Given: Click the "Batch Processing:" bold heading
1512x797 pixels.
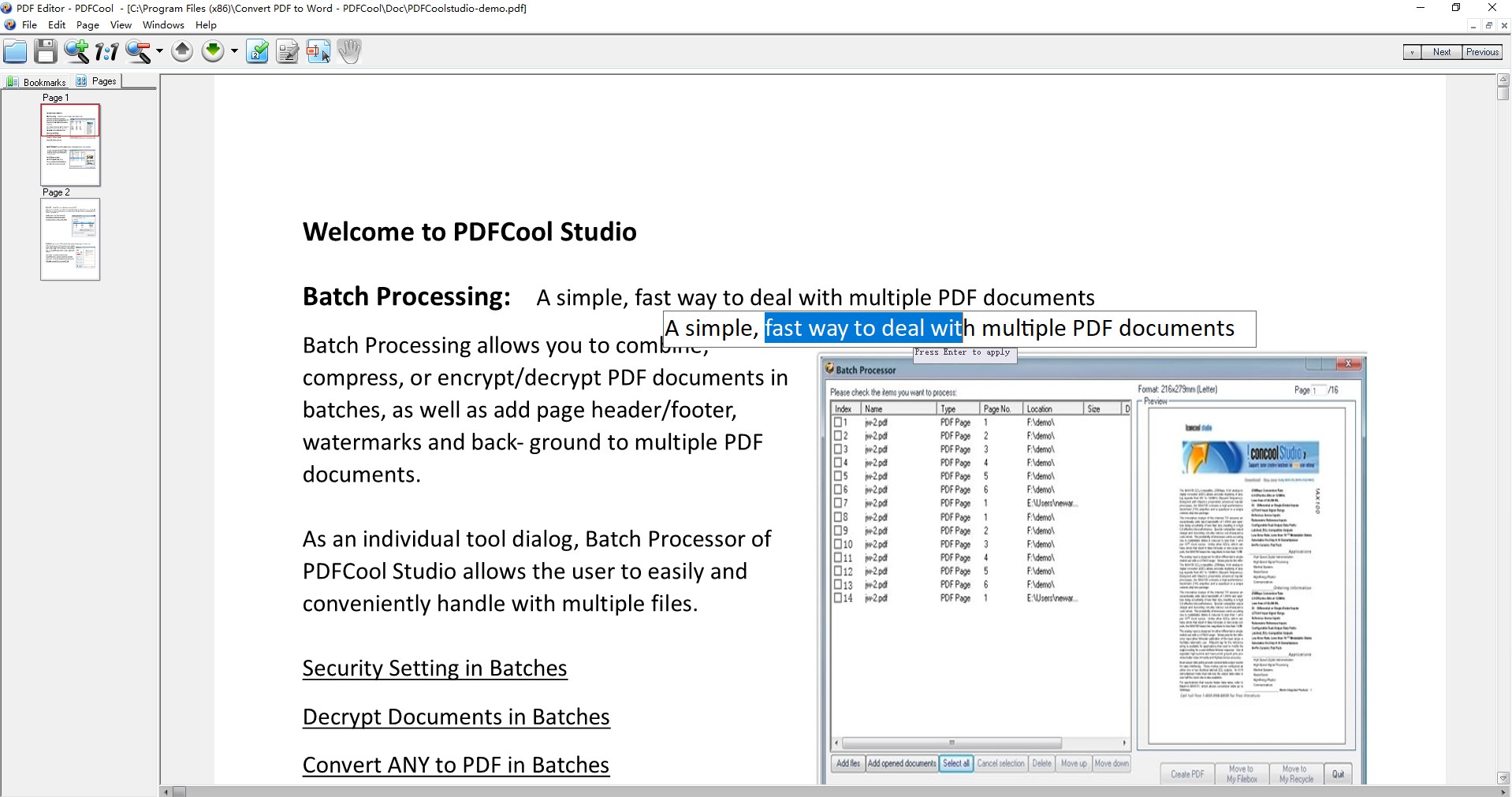Looking at the screenshot, I should (x=407, y=297).
